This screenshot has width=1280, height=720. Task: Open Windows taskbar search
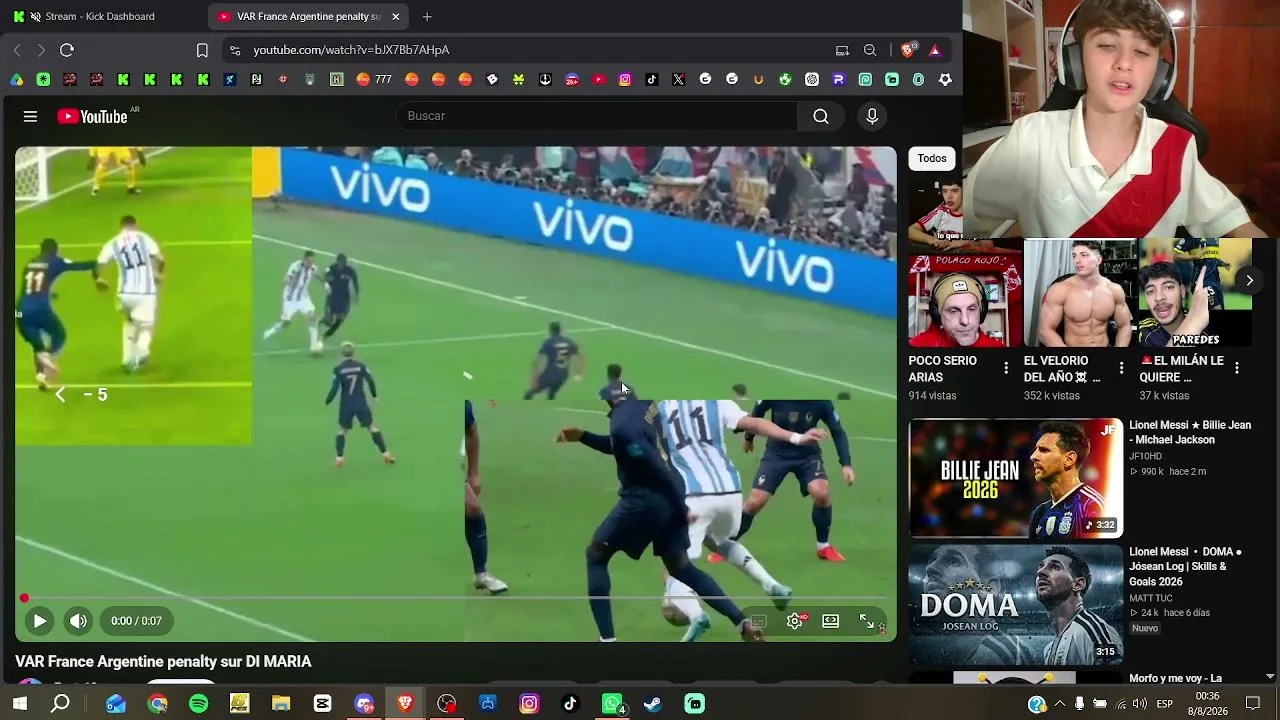pos(61,704)
